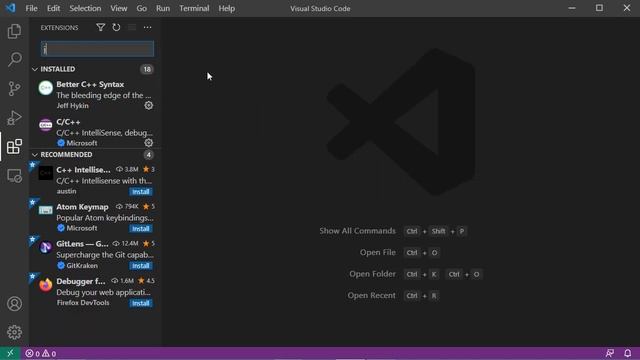Select the Atom Keymap extension icon
The height and width of the screenshot is (360, 640).
pos(45,210)
